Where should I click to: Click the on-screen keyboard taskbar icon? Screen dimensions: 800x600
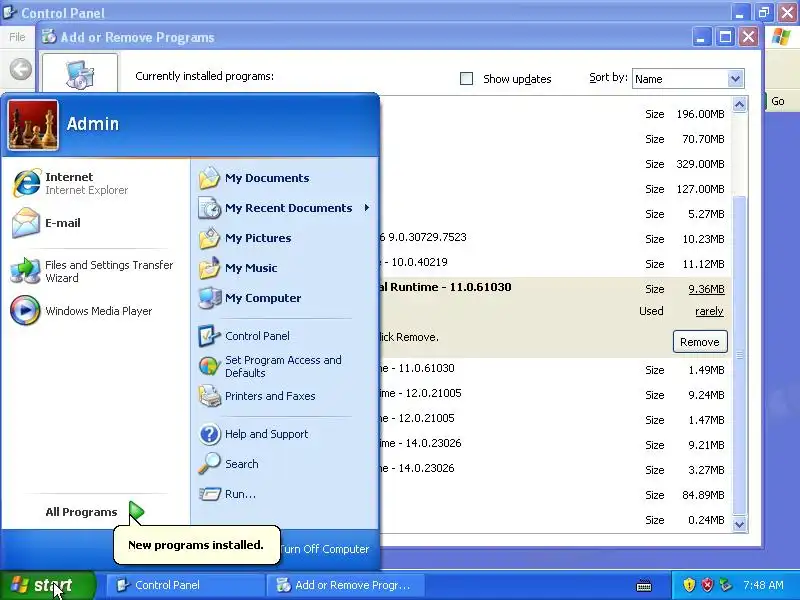pyautogui.click(x=644, y=585)
